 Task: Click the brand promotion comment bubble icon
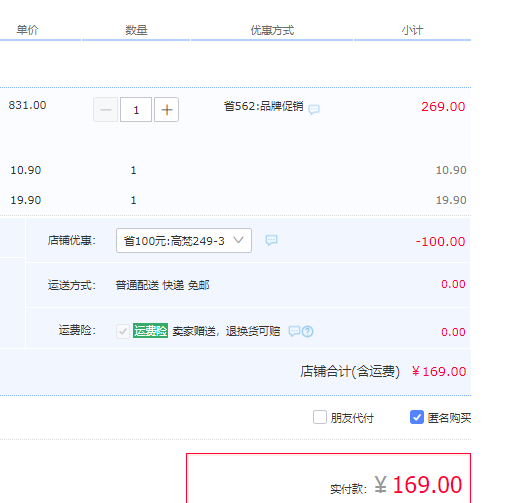tap(314, 109)
